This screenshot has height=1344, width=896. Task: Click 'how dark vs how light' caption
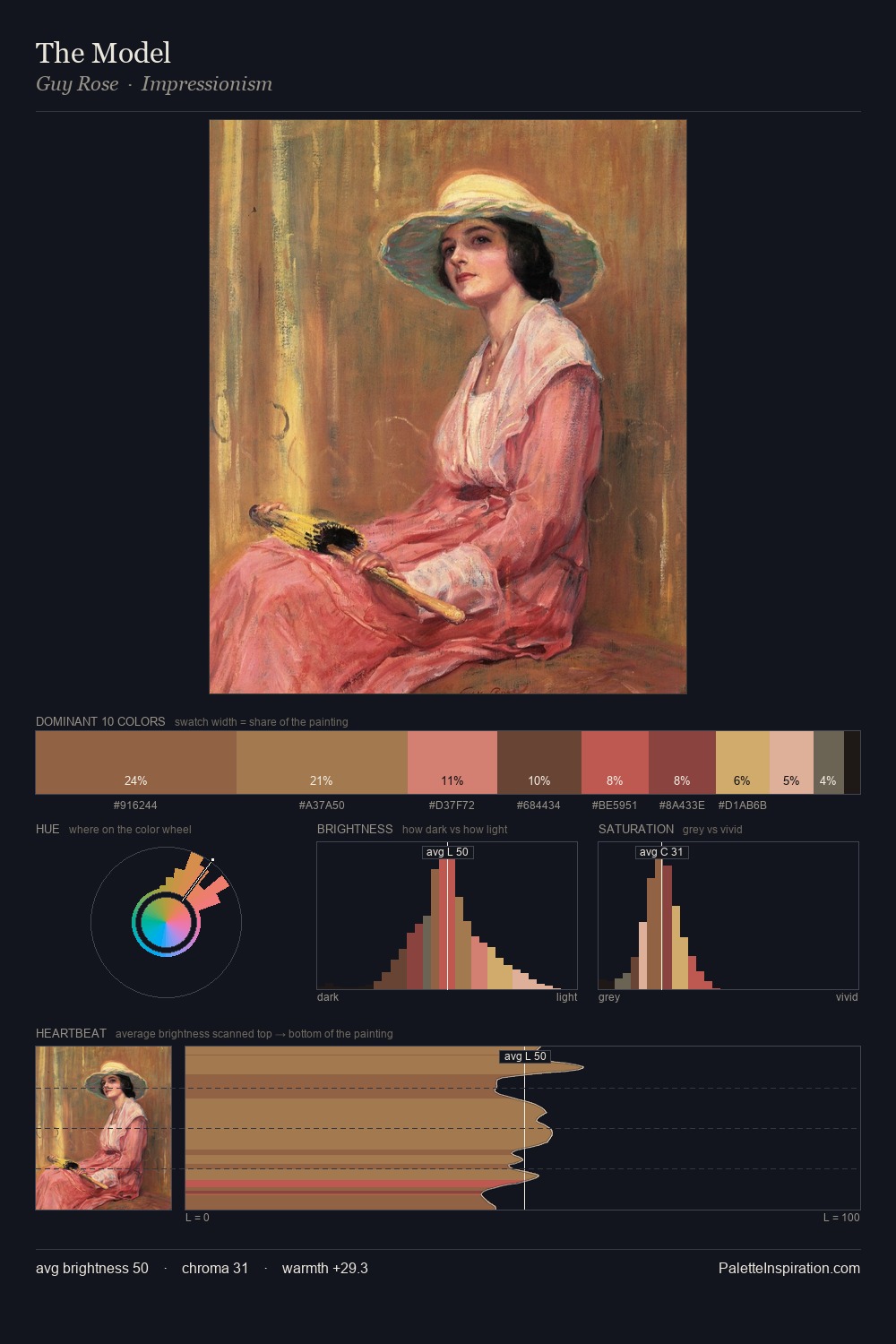coord(455,830)
